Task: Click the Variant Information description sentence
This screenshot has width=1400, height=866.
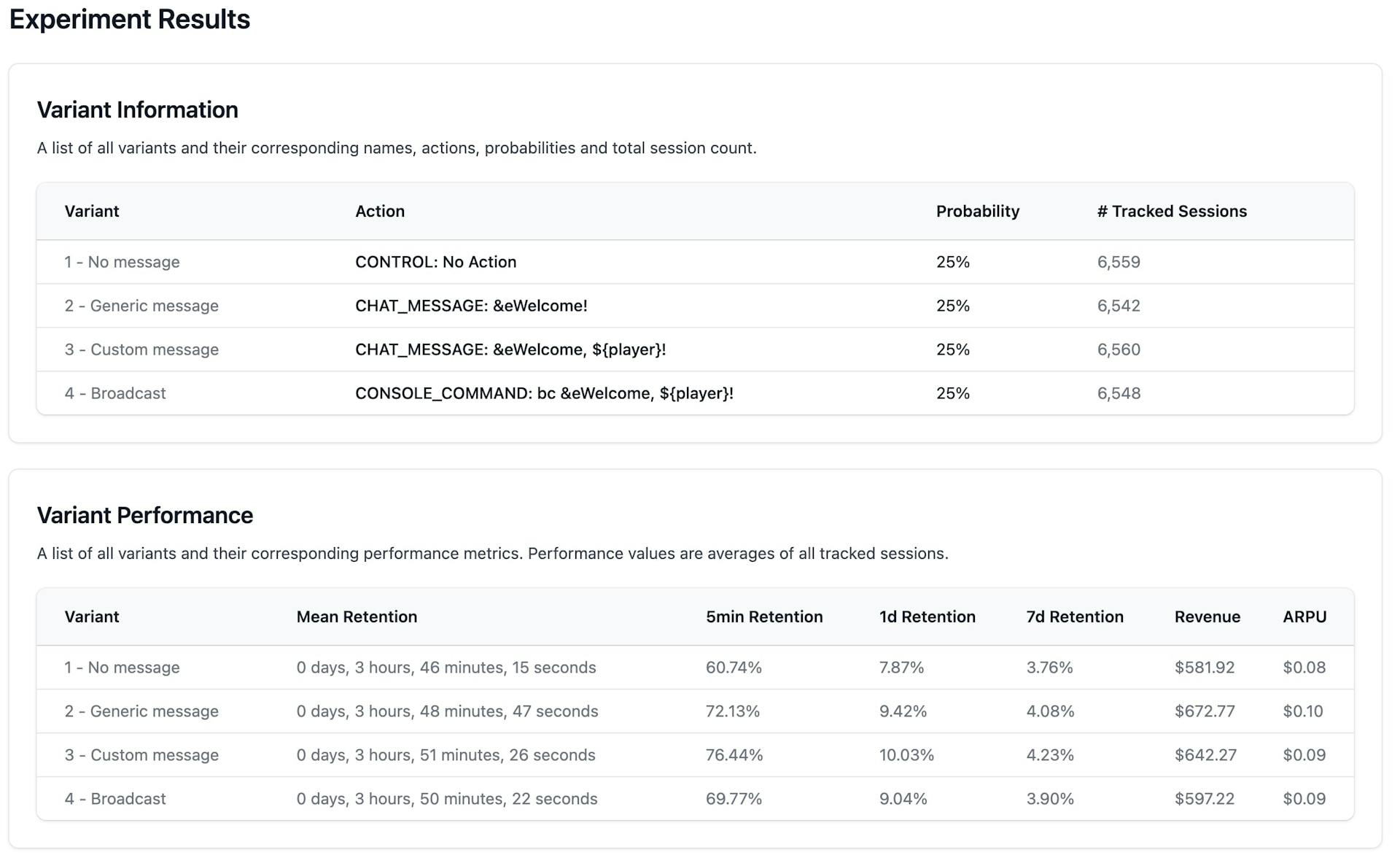Action: pos(397,148)
